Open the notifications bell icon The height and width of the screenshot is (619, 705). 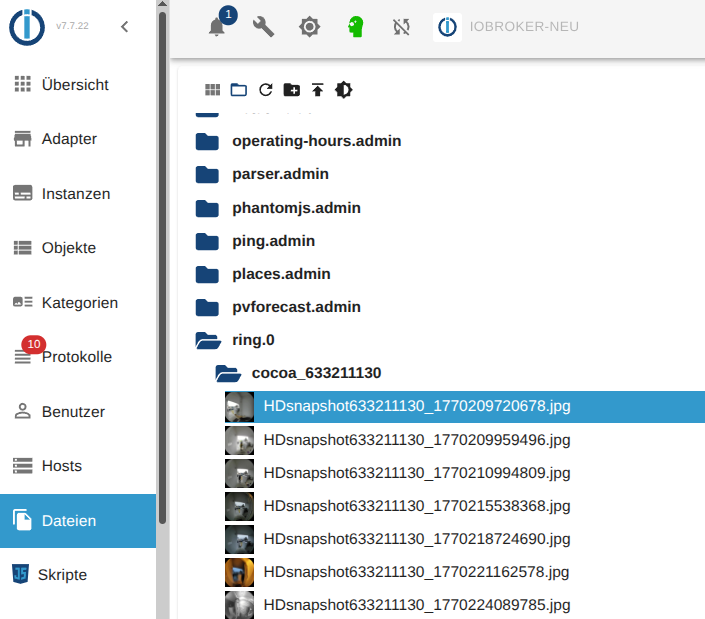pyautogui.click(x=217, y=27)
